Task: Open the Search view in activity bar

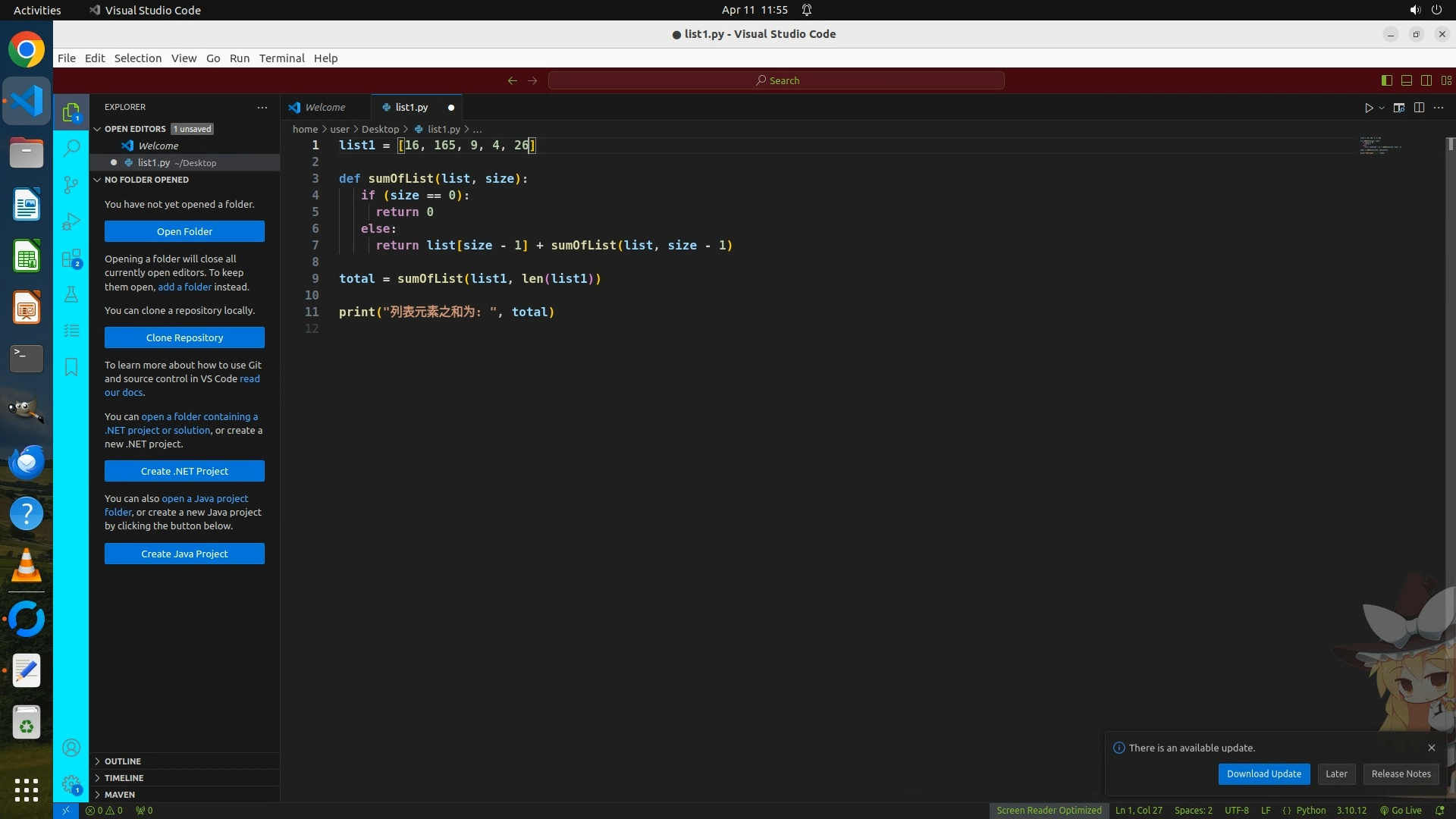Action: click(x=71, y=148)
